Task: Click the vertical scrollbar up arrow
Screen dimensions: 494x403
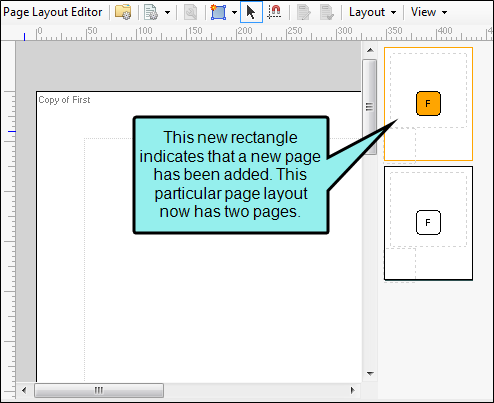Action: [x=370, y=50]
